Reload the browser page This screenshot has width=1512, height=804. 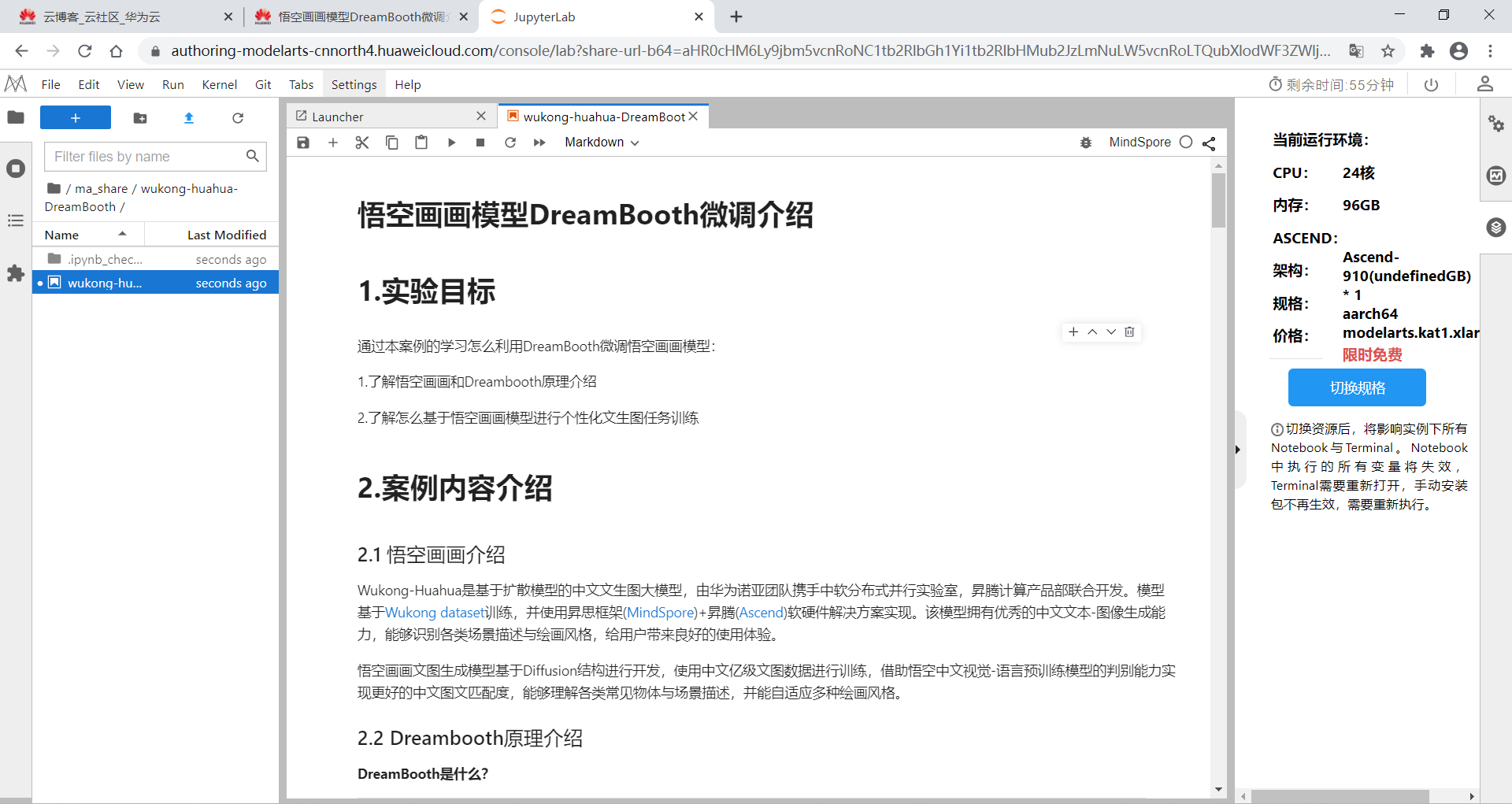click(85, 51)
